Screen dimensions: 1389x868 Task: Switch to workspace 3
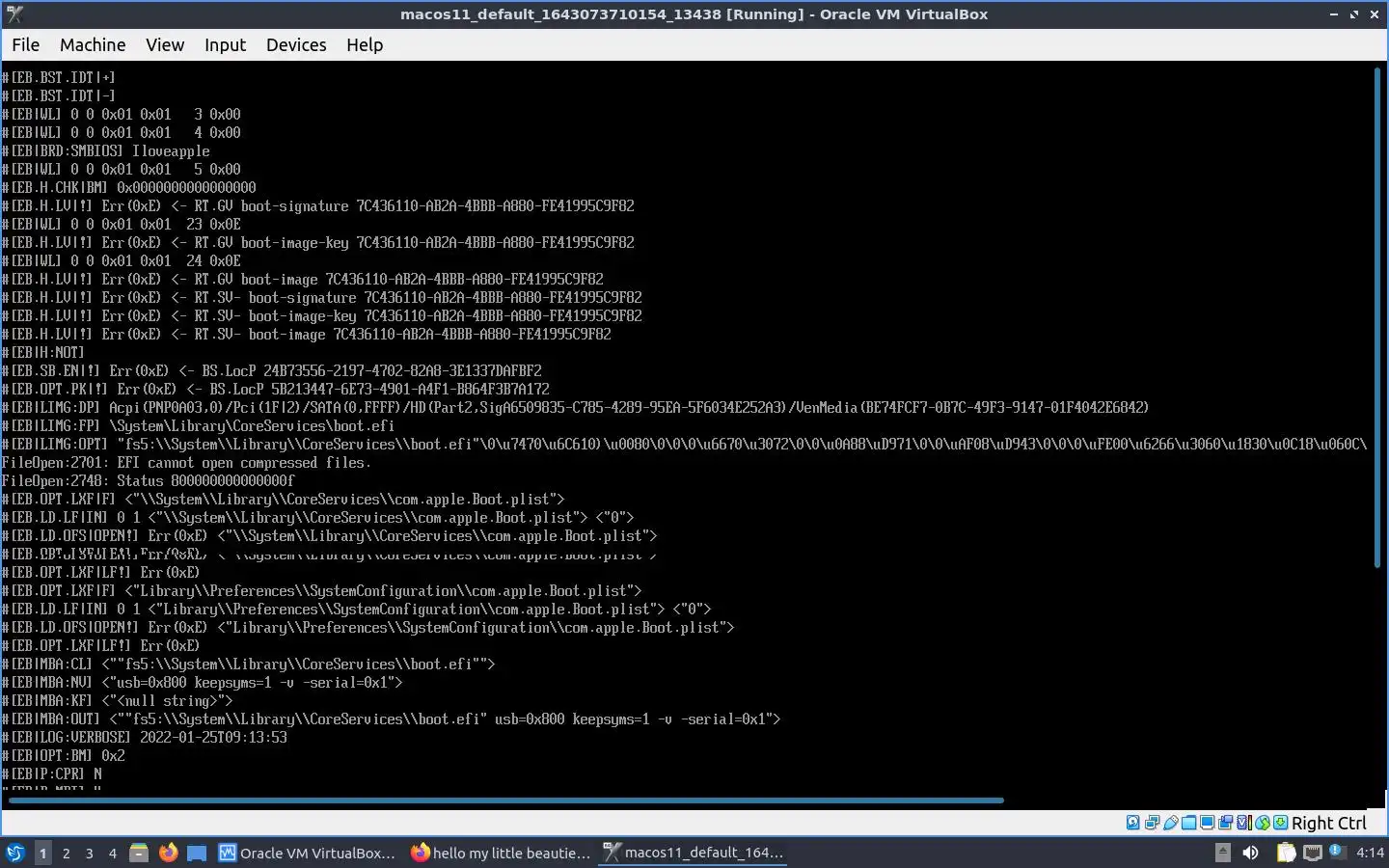coord(89,853)
